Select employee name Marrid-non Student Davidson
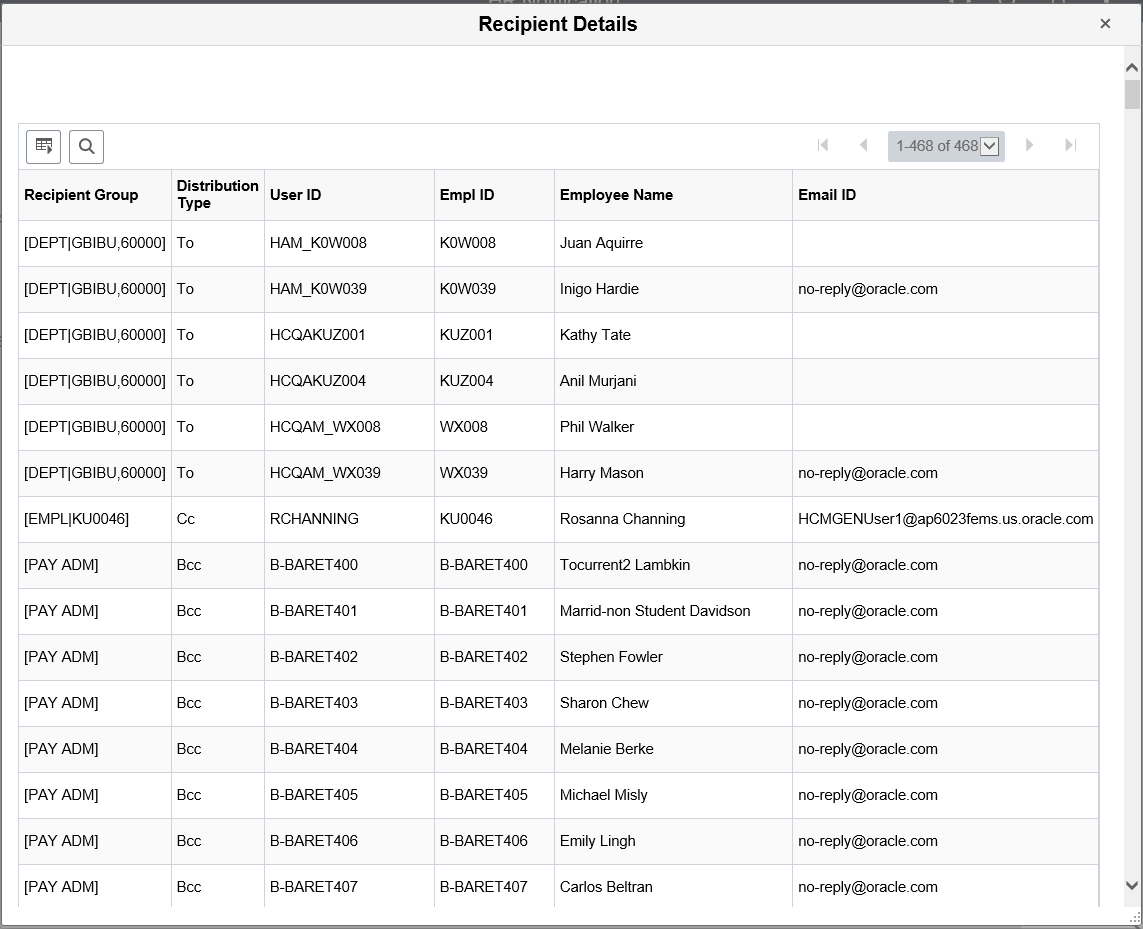 pyautogui.click(x=655, y=610)
